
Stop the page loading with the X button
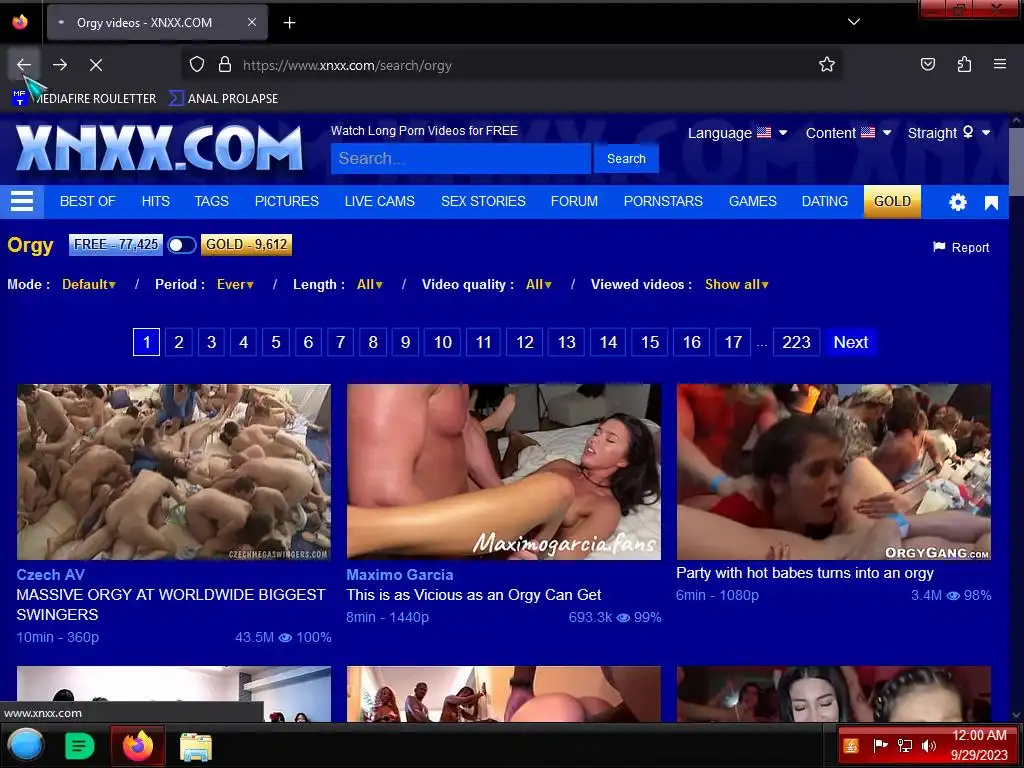point(96,65)
